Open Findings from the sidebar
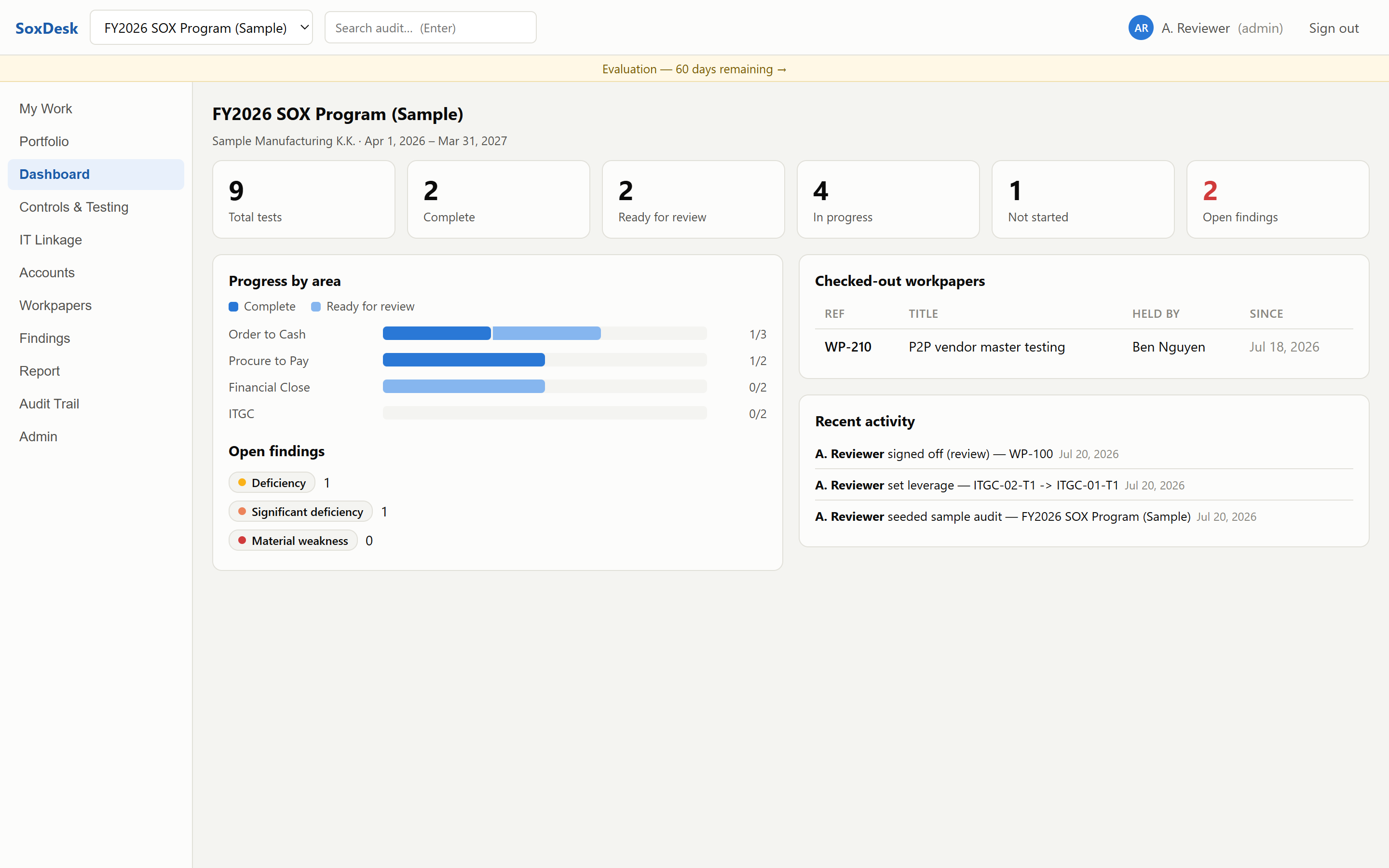Viewport: 1389px width, 868px height. pos(96,338)
